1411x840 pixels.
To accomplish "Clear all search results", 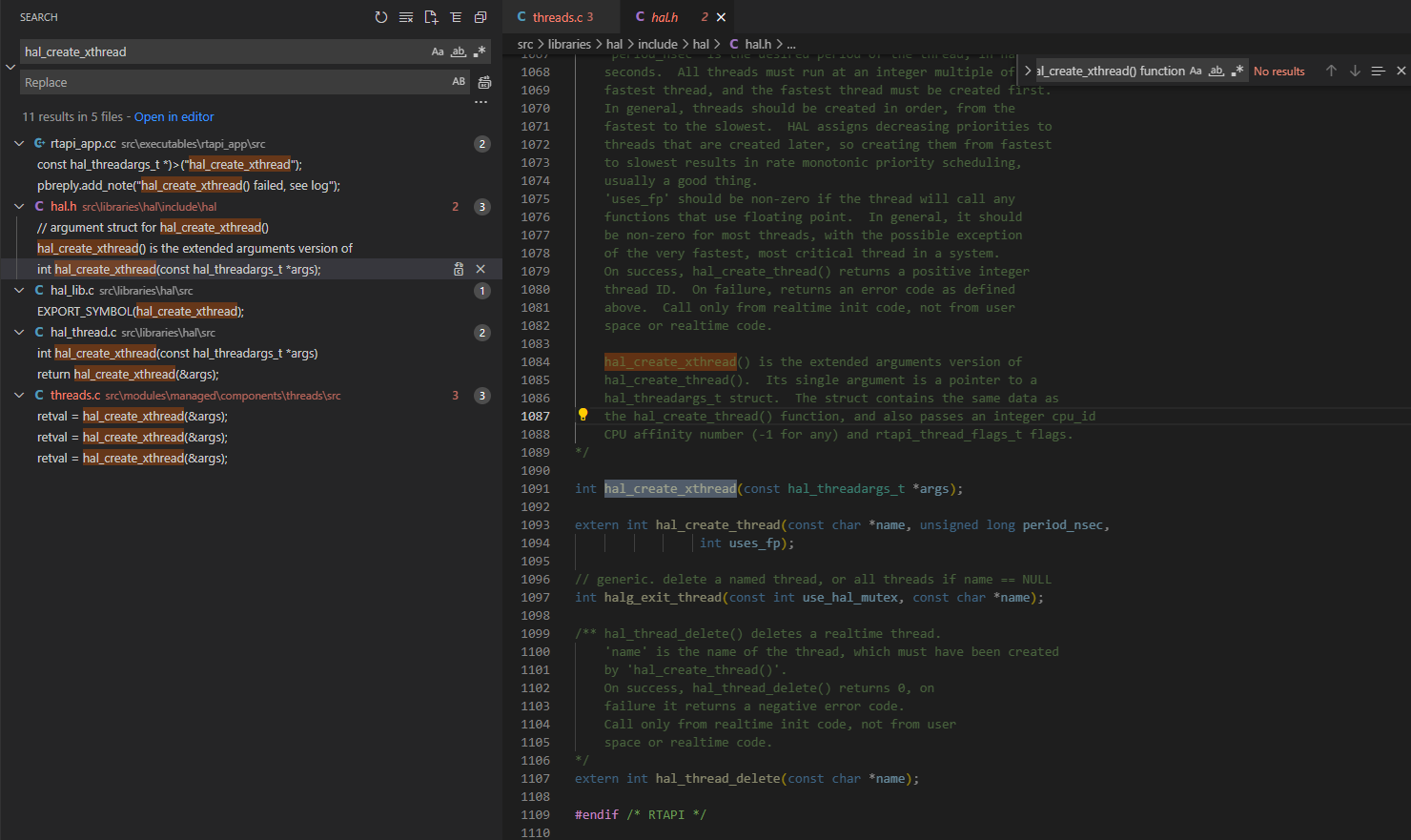I will (406, 17).
